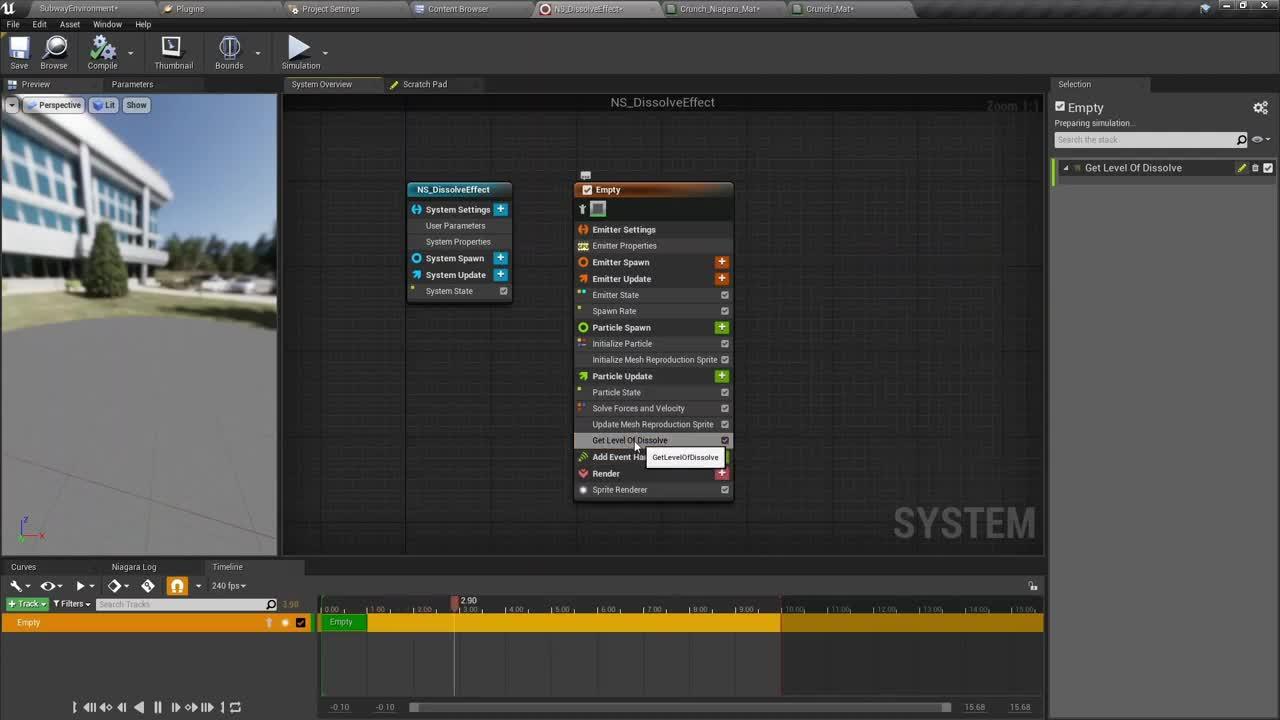Collapse the Get Level Of Dissolve row
Screen dimensions: 1280x720
coord(1066,168)
